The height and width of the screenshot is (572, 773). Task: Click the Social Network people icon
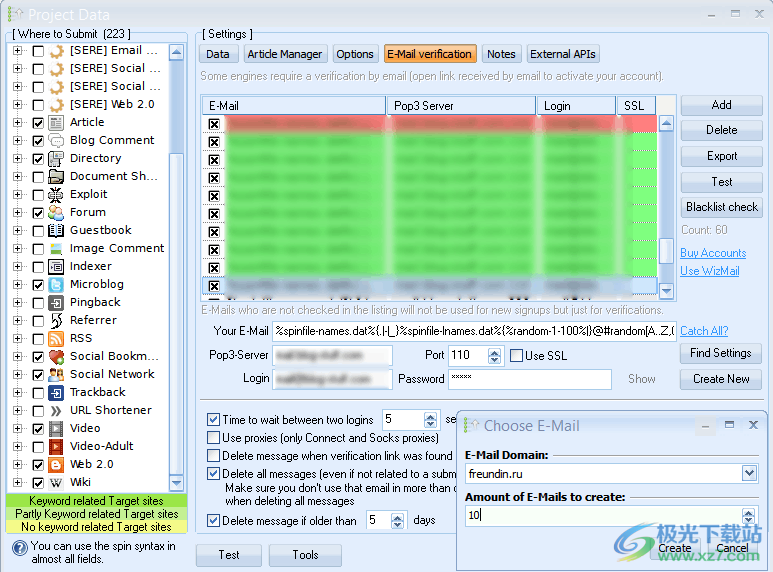pos(56,375)
